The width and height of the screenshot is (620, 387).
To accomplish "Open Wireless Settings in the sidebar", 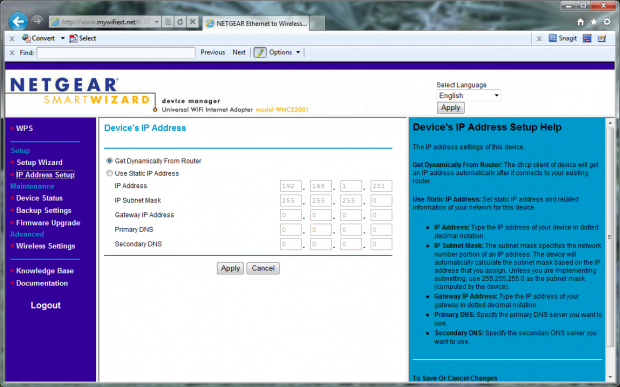I will point(45,246).
